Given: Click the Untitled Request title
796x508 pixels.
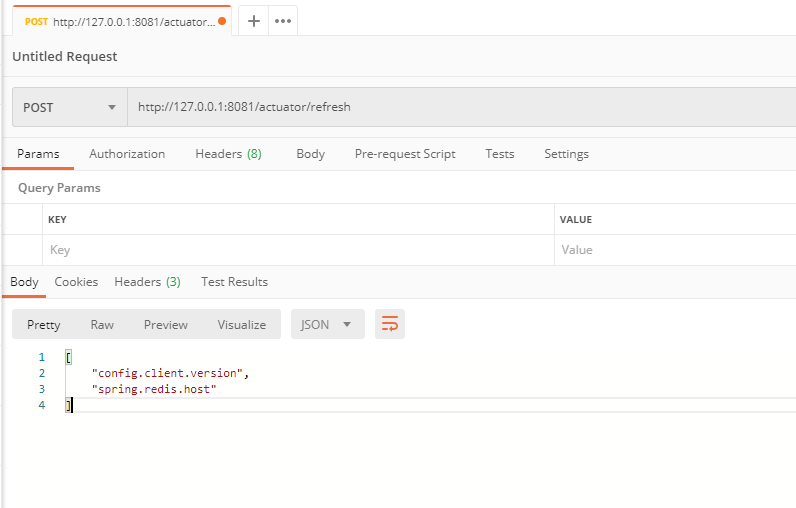Looking at the screenshot, I should 64,56.
